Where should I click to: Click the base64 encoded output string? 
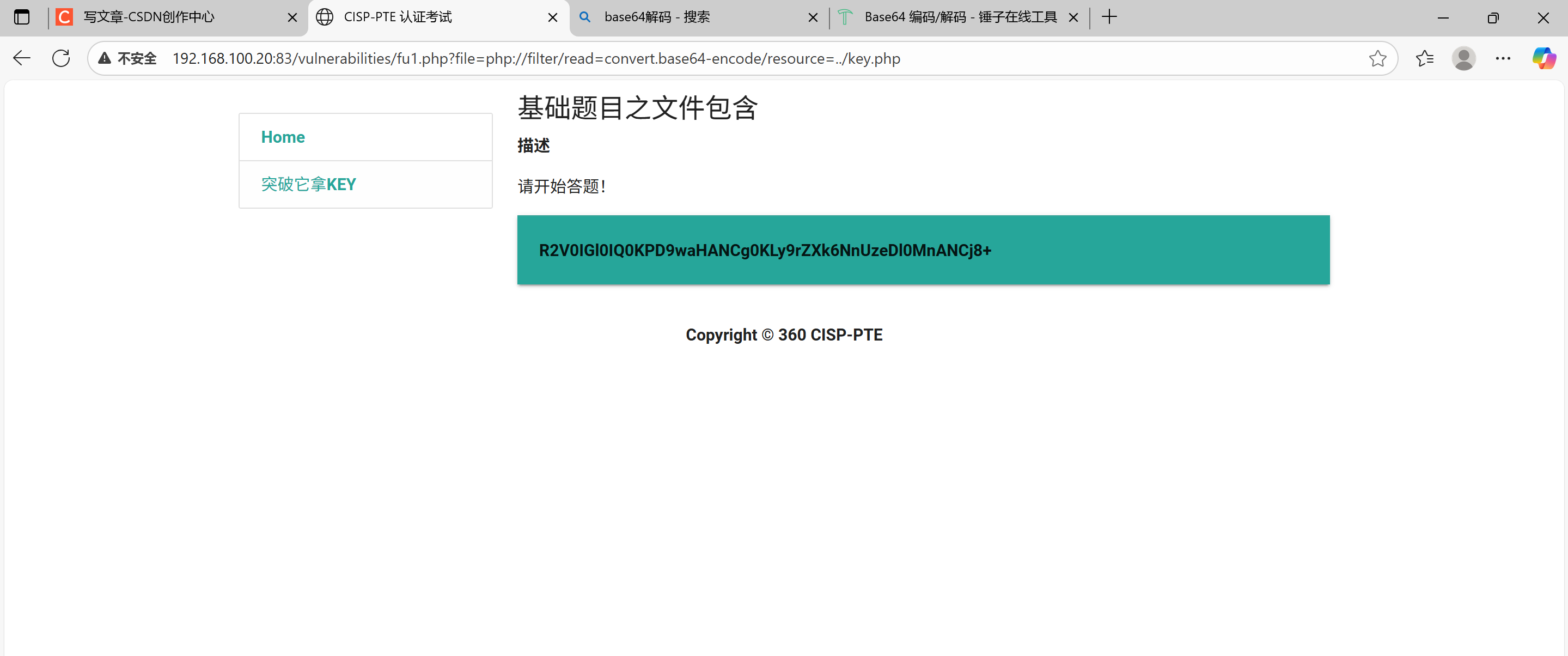click(x=765, y=250)
